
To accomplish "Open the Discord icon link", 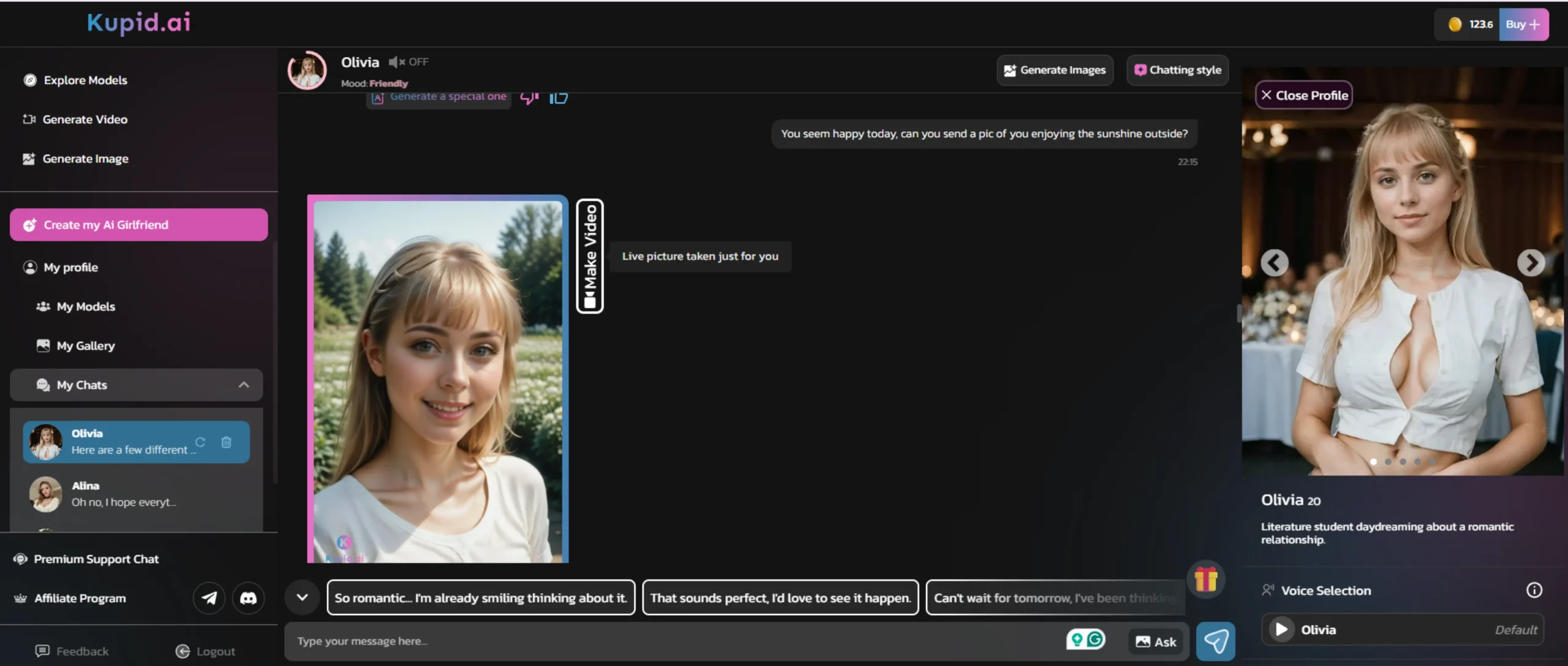I will coord(248,598).
